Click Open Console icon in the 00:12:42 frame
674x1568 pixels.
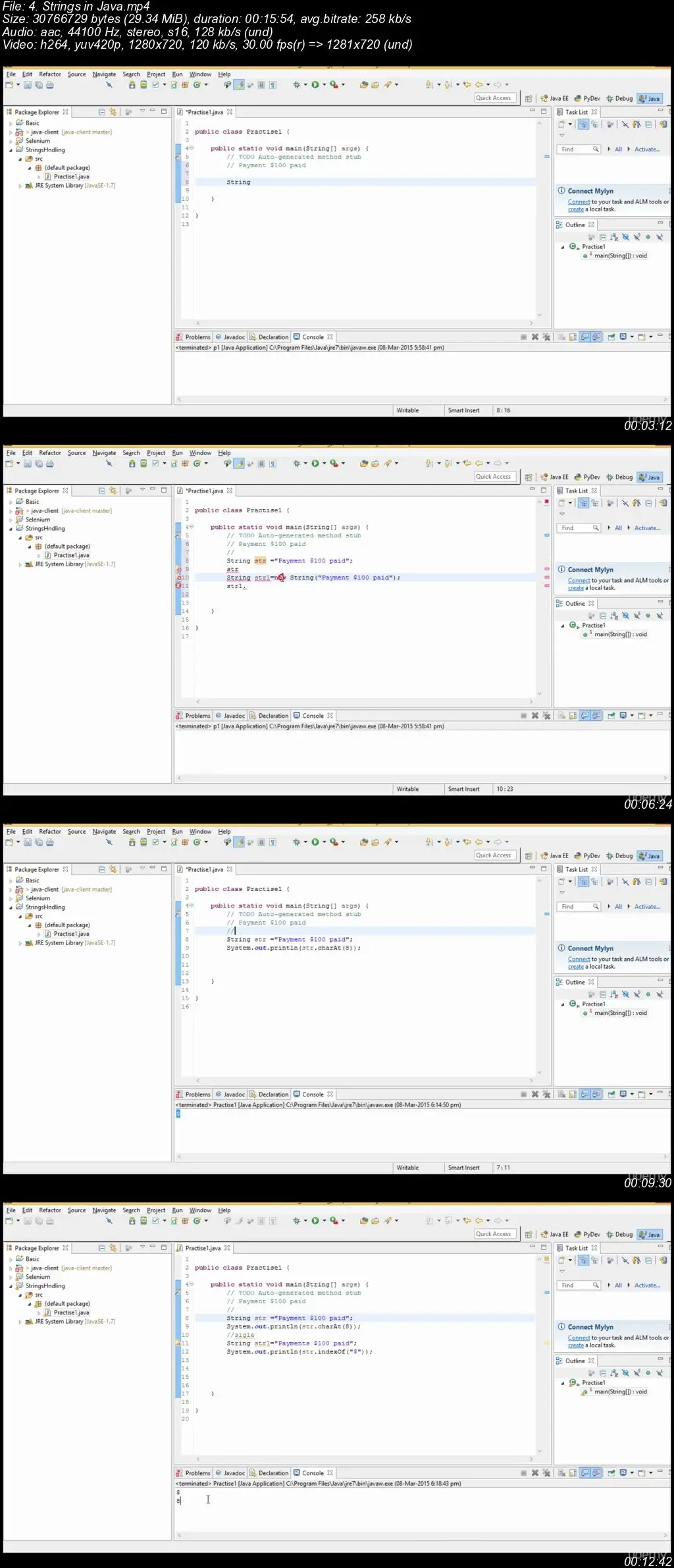642,1473
